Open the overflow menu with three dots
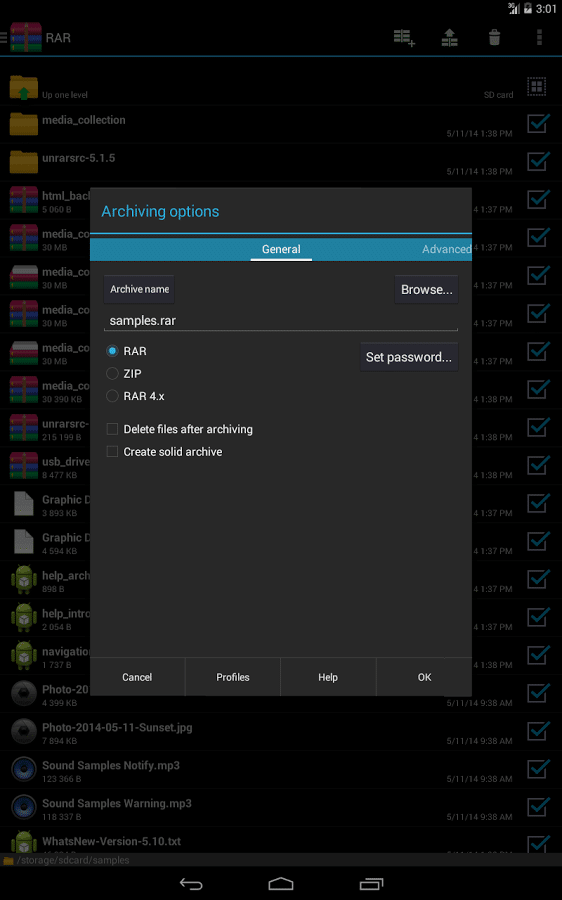Viewport: 562px width, 900px height. pos(539,37)
